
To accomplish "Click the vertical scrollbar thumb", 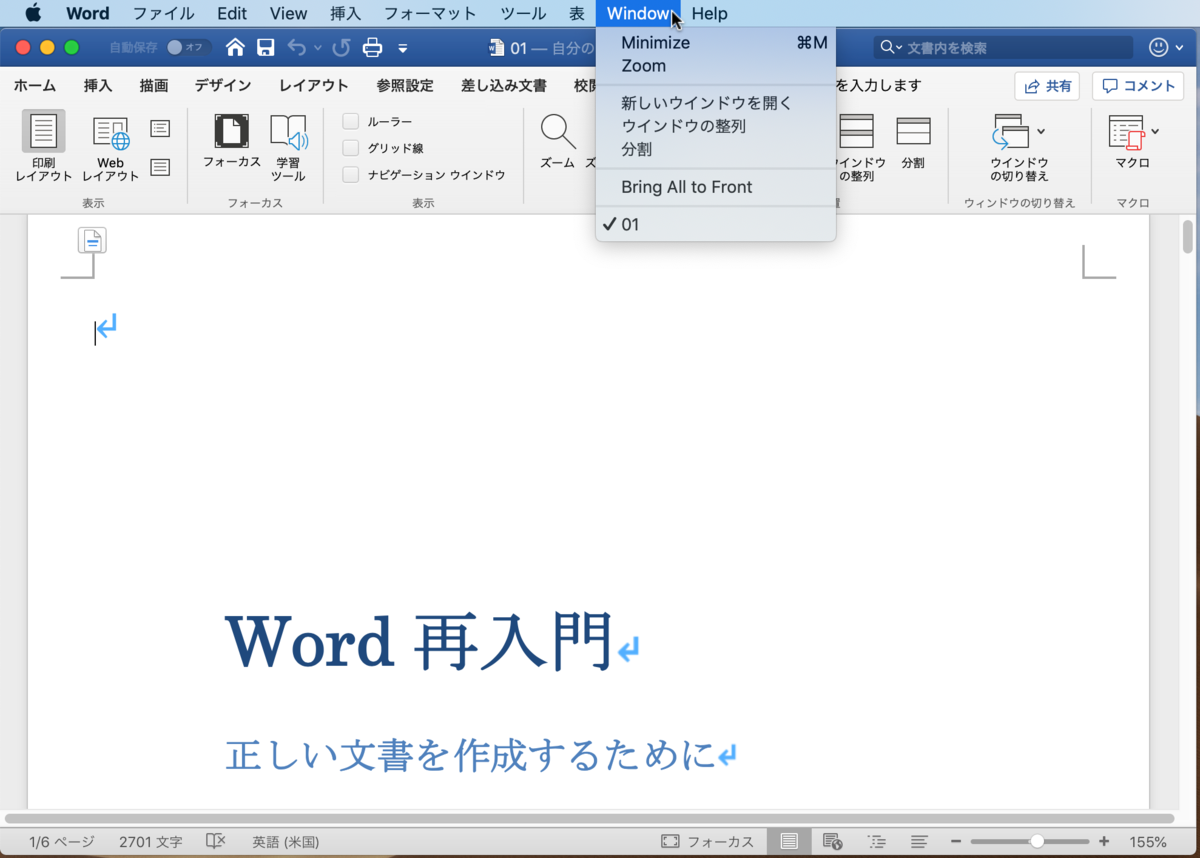I will 1188,237.
